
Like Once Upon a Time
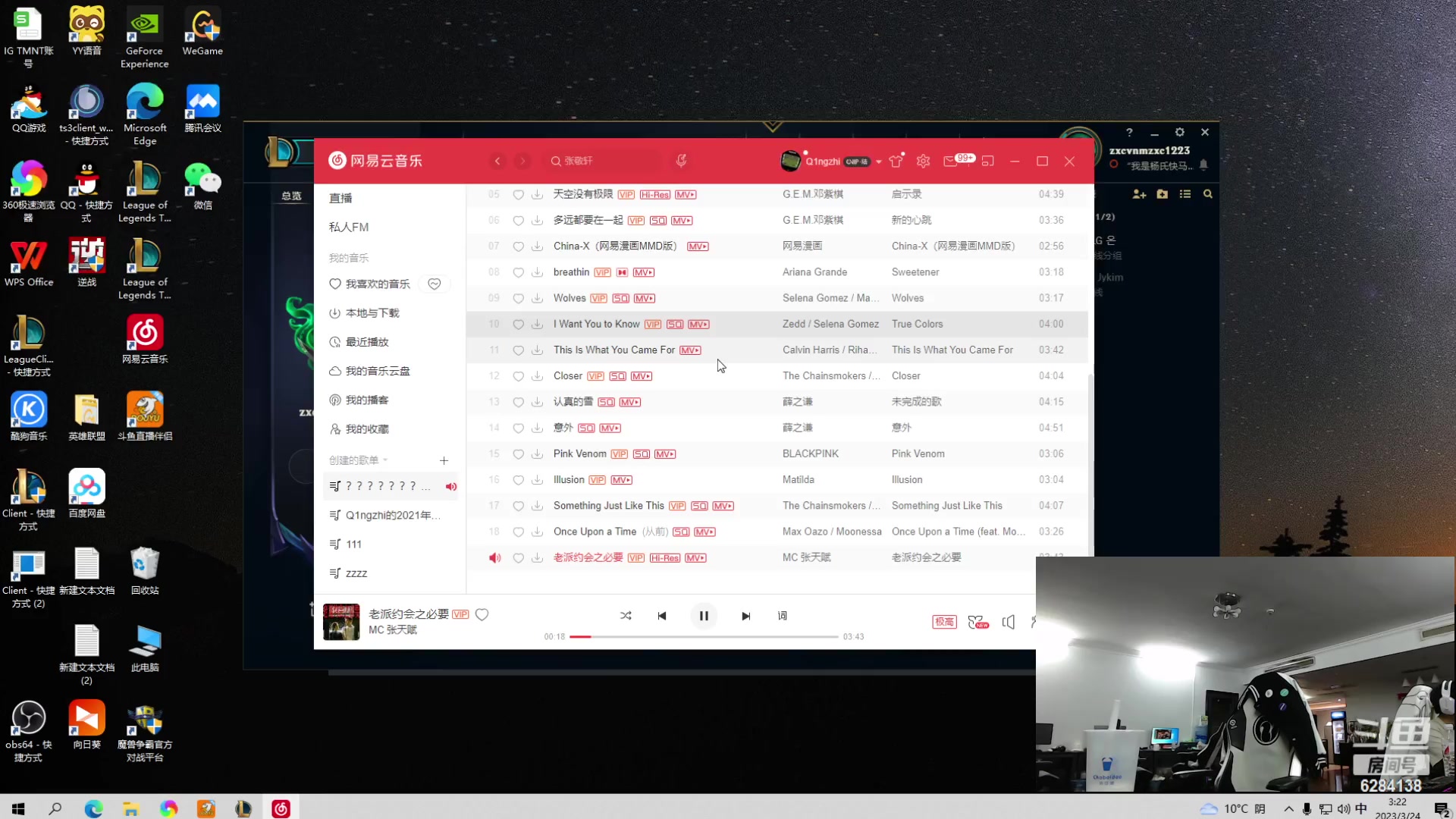(x=519, y=532)
